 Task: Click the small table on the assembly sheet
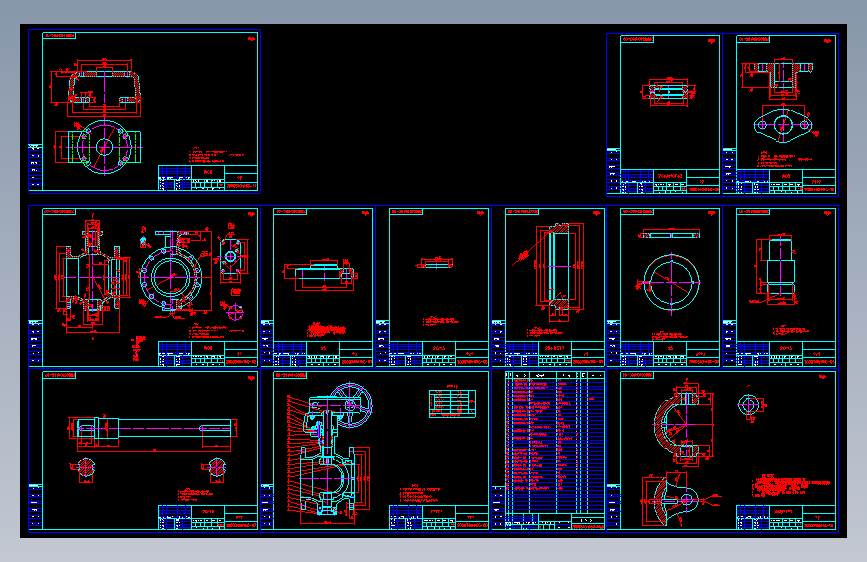pos(452,403)
